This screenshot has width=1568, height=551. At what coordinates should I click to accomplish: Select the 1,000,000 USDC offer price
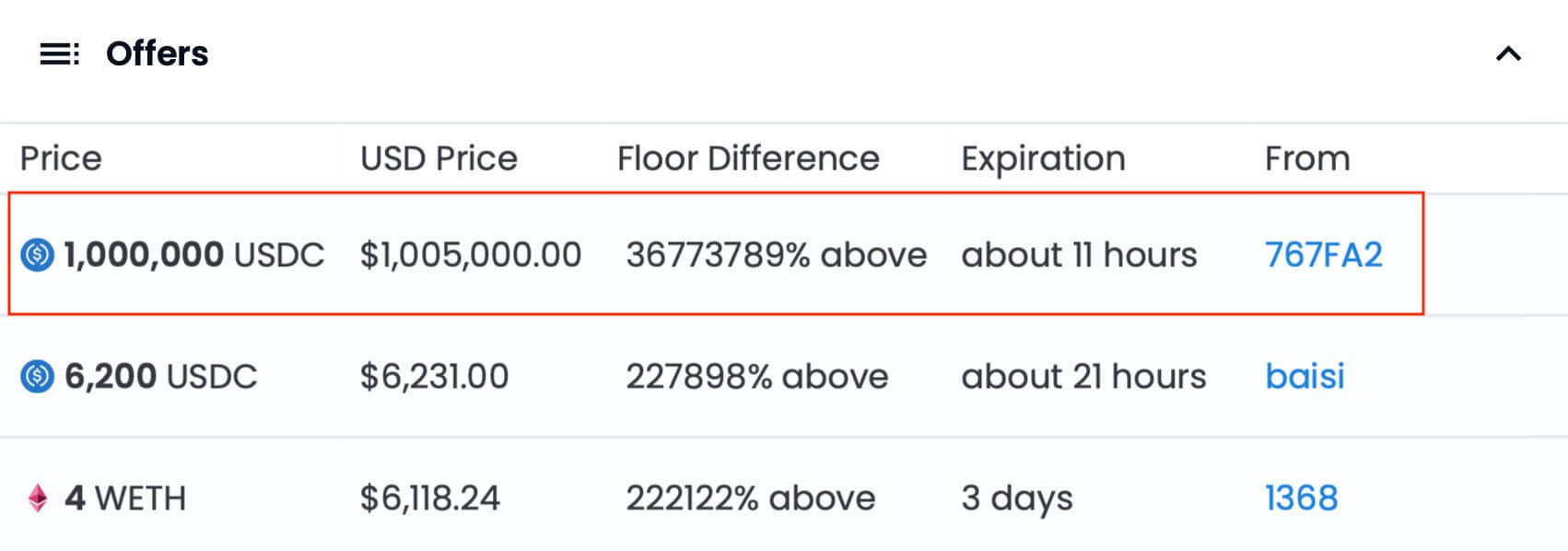(193, 254)
